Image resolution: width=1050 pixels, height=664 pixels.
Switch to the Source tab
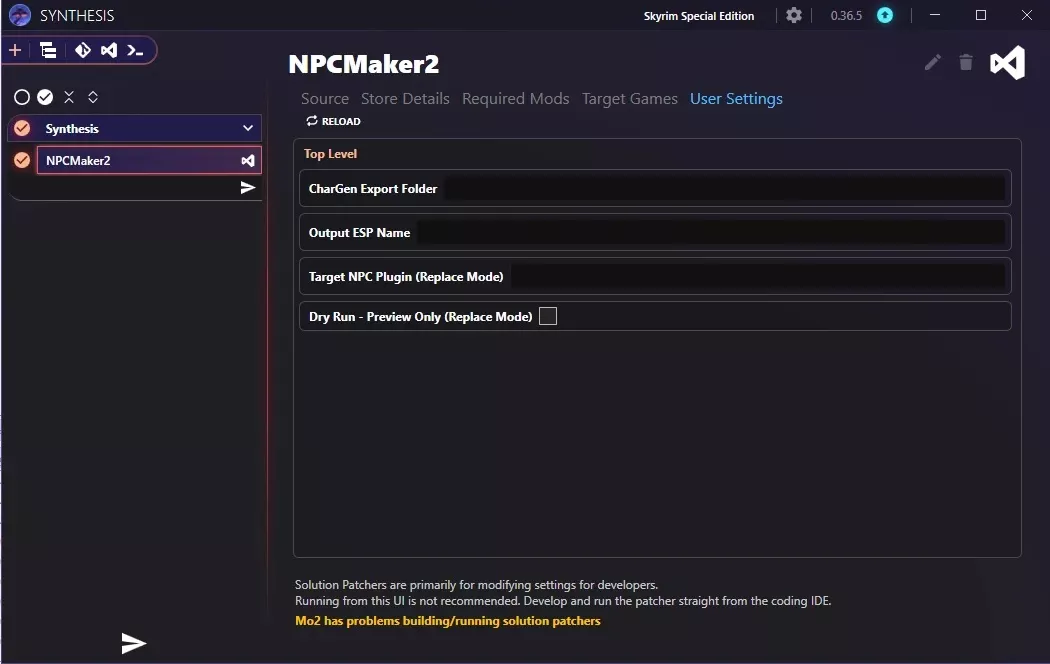325,98
